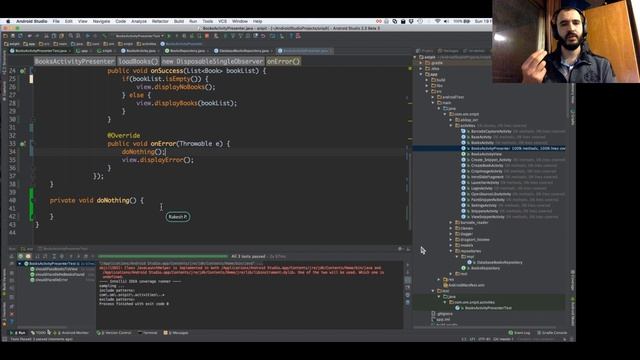640x360 pixels.
Task: Collapse the onSuccess method code fold
Action: [x=32, y=71]
